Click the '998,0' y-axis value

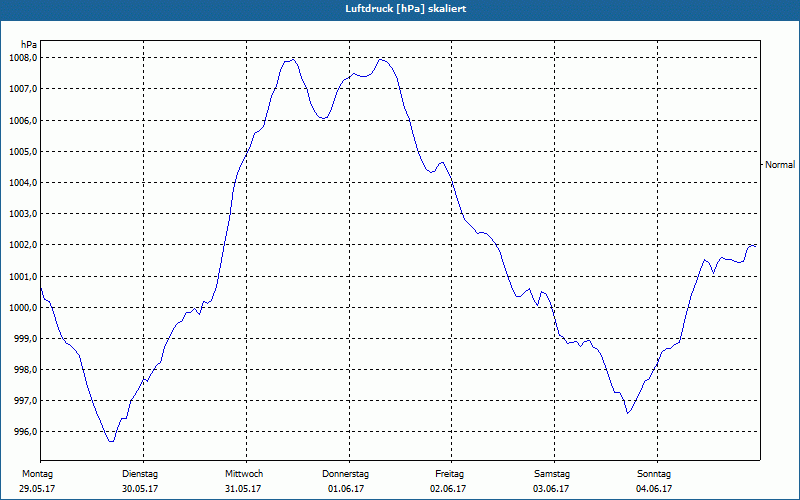pyautogui.click(x=25, y=370)
